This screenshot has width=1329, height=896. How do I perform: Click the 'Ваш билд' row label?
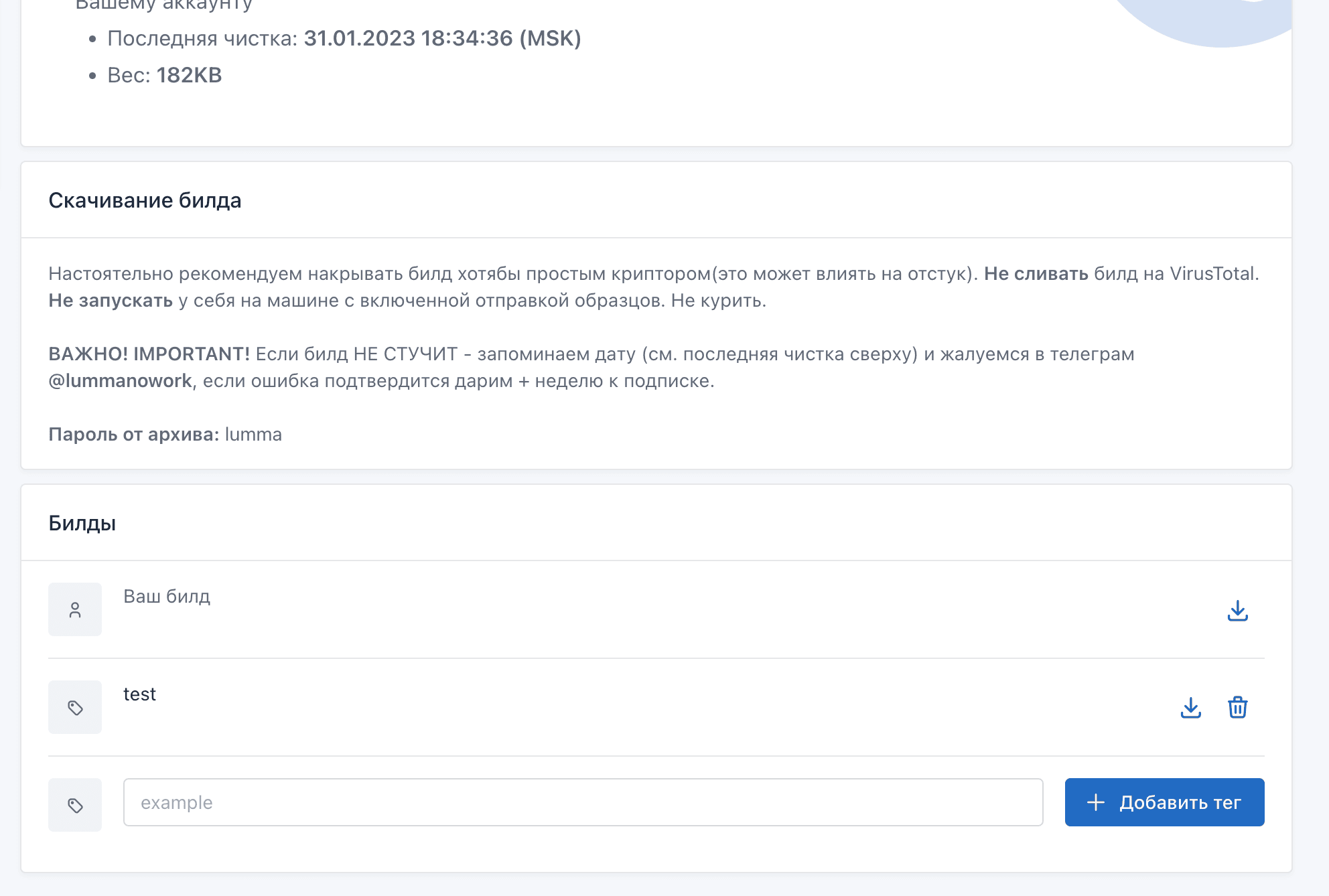click(x=167, y=596)
